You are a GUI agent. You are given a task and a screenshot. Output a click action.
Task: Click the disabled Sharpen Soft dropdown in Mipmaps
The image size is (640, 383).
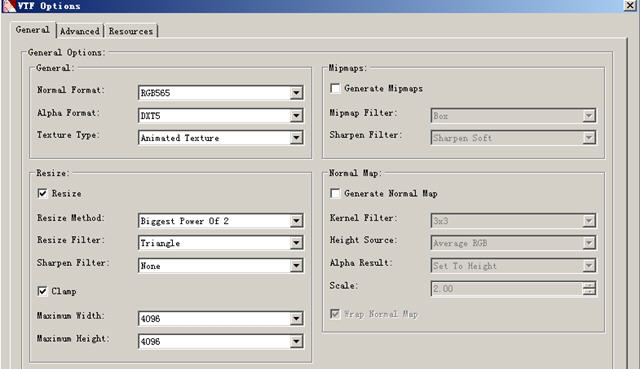click(513, 138)
